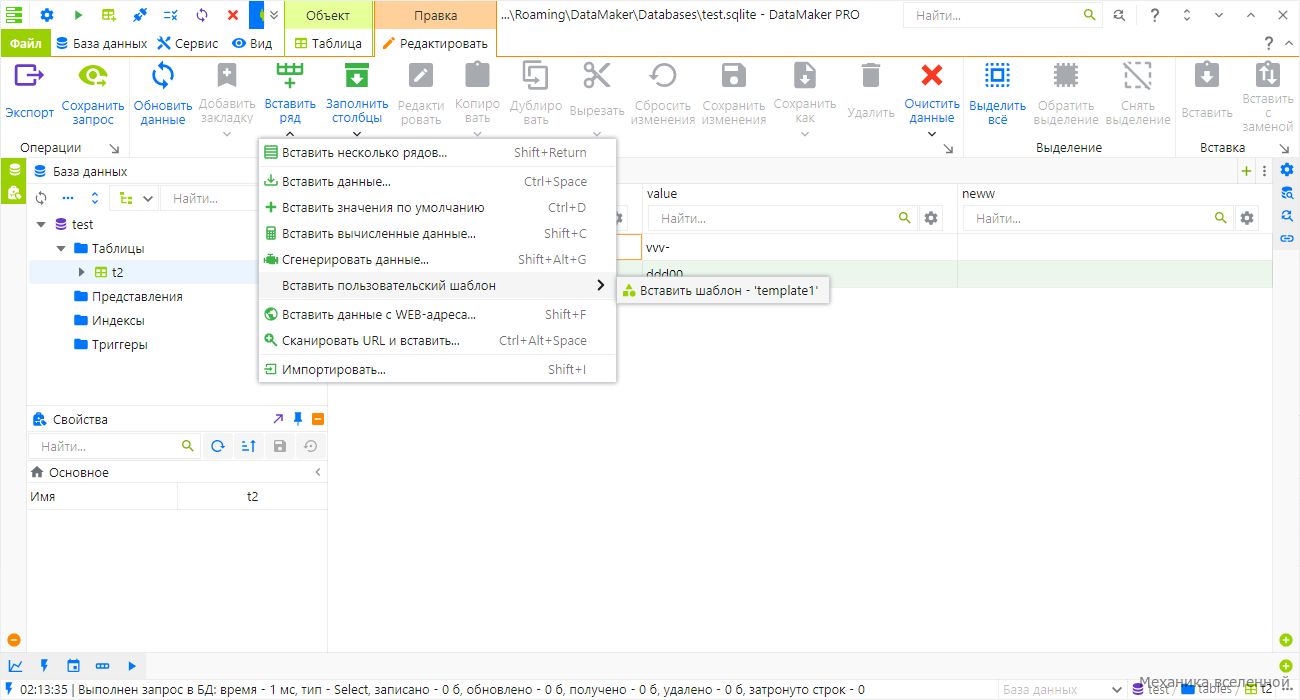Click the 'tables' breadcrumb in the status bar
This screenshot has width=1300, height=700.
[x=1215, y=689]
